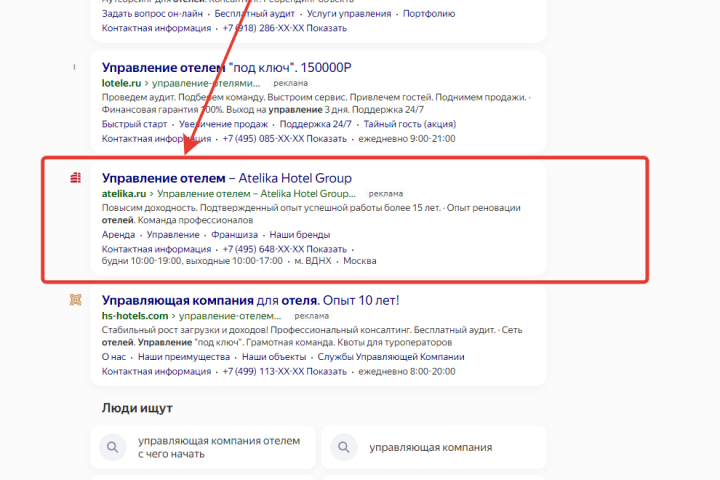Open the Atelika red building favicon
This screenshot has width=720, height=480.
pyautogui.click(x=76, y=177)
